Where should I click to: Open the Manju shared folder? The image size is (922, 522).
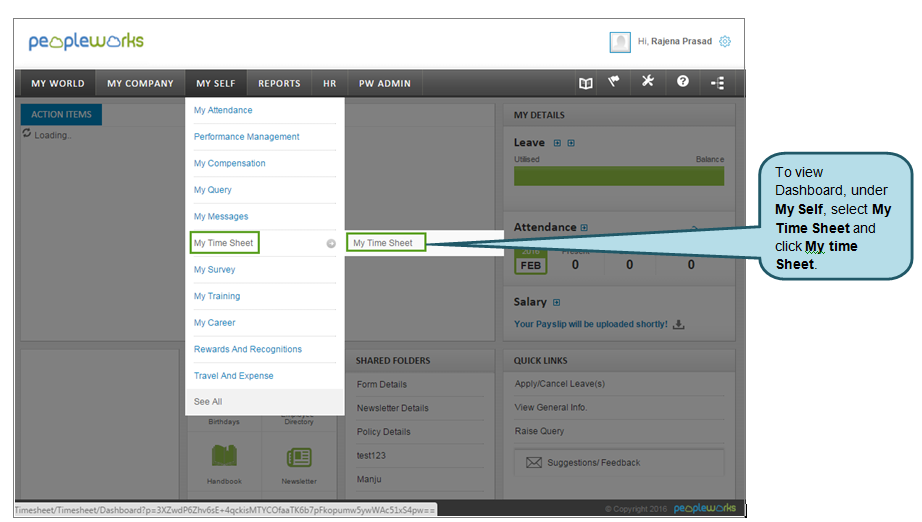click(369, 479)
